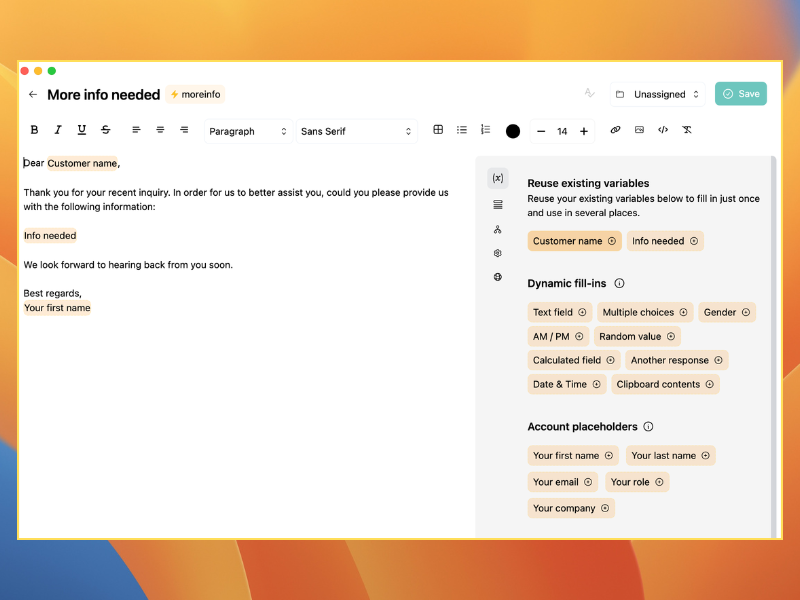The height and width of the screenshot is (600, 800).
Task: Insert the Info needed variable from sidebar
Action: pos(665,241)
